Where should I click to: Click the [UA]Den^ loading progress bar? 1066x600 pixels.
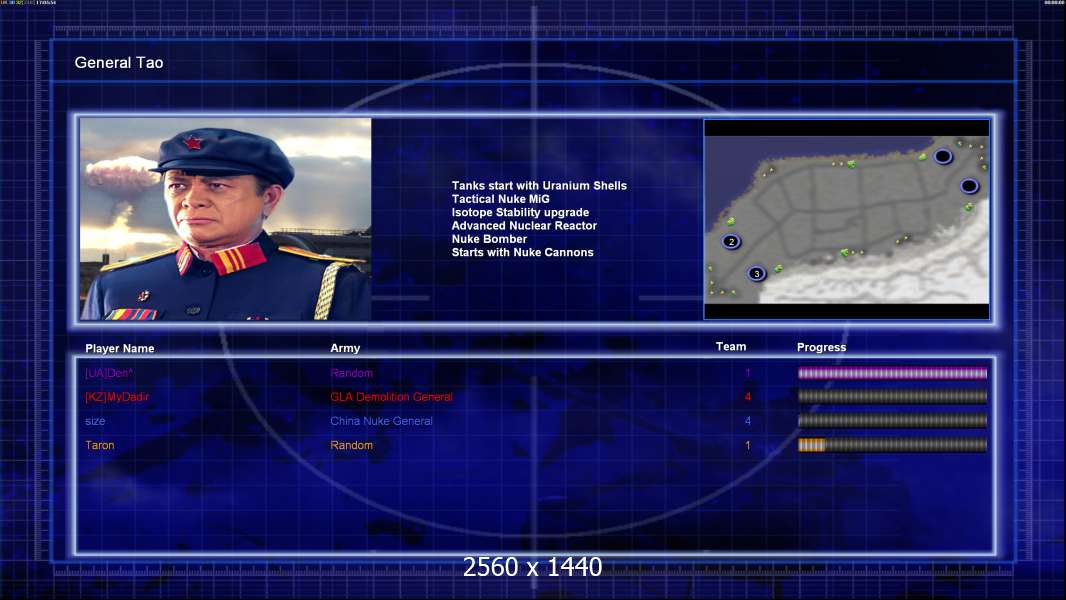coord(893,373)
